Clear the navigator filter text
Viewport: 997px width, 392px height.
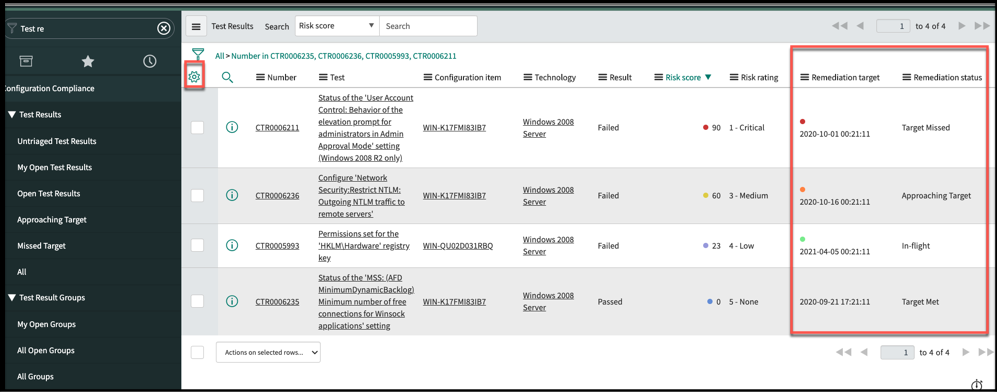(163, 29)
